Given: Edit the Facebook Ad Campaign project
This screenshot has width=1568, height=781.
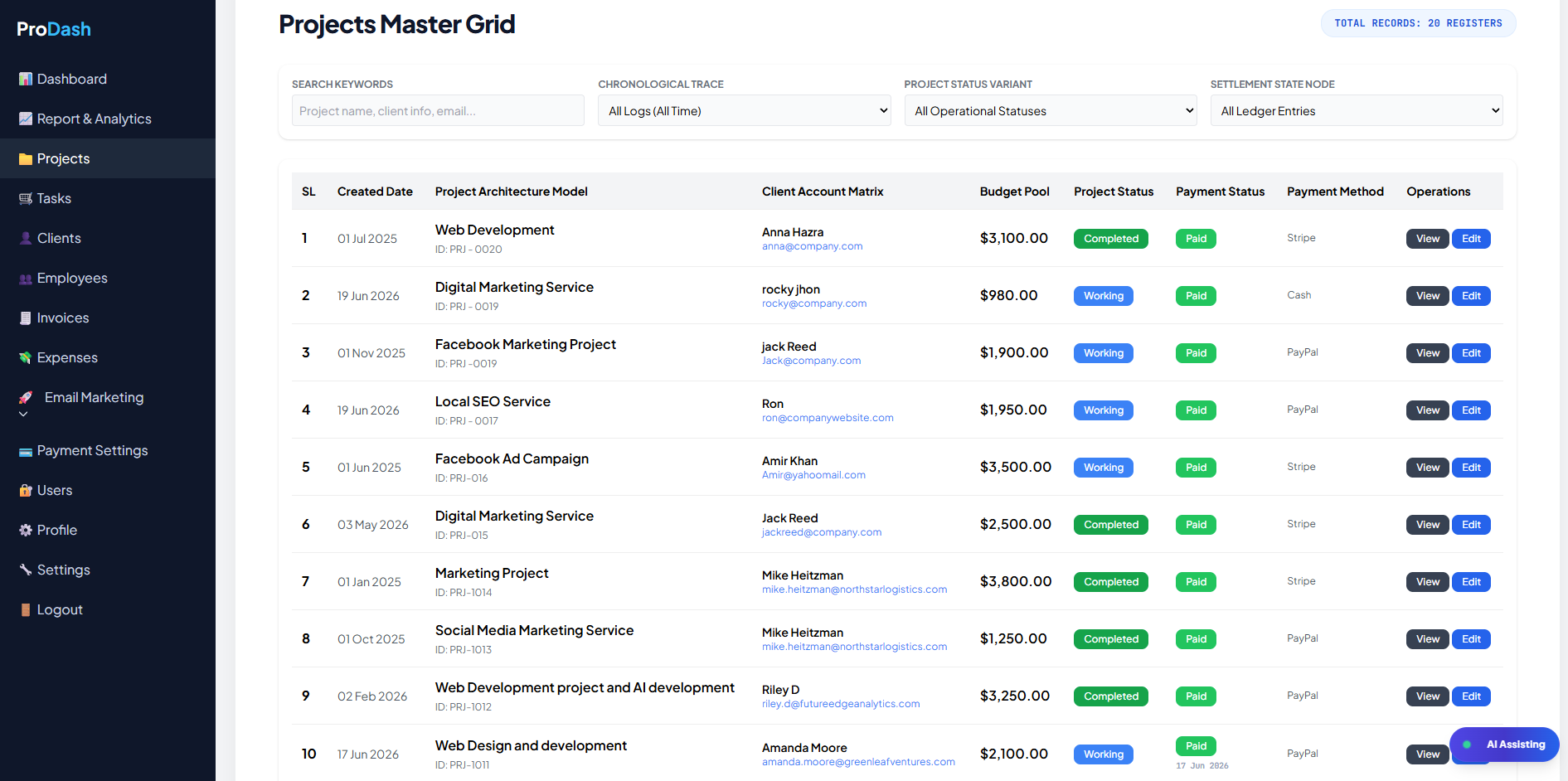Looking at the screenshot, I should pos(1471,468).
